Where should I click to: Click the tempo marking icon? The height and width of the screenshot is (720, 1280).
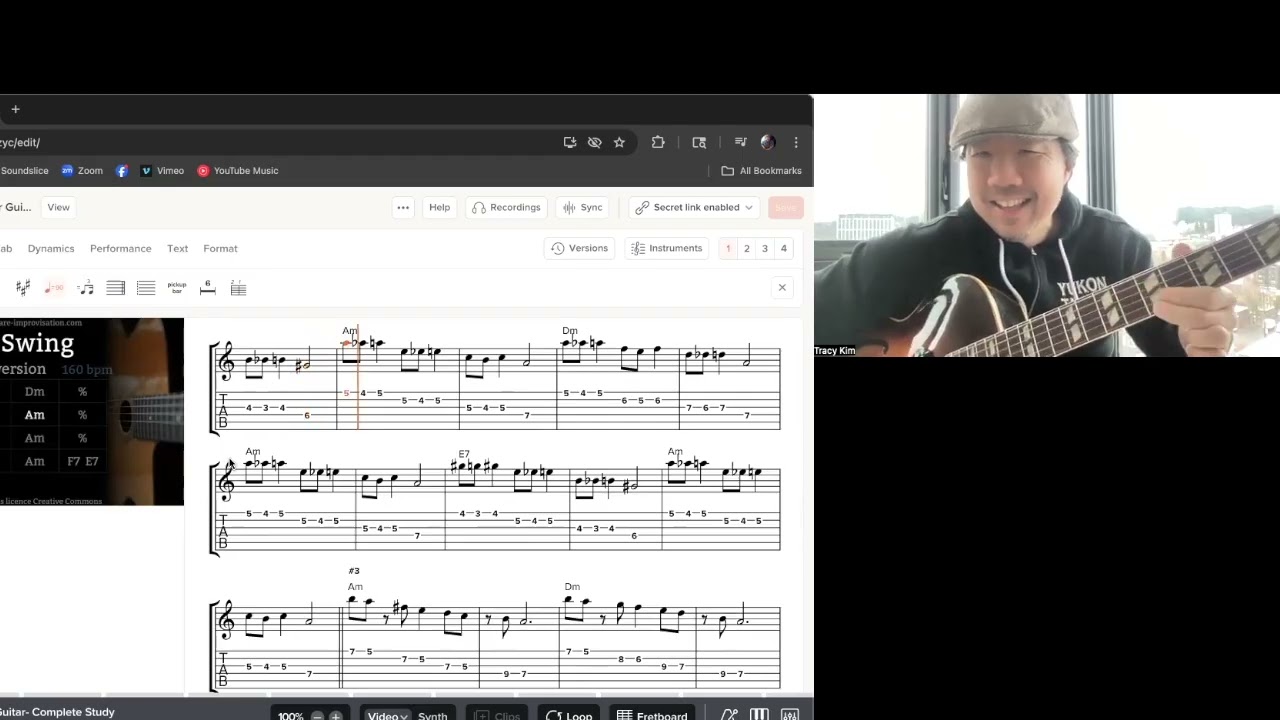click(x=54, y=288)
